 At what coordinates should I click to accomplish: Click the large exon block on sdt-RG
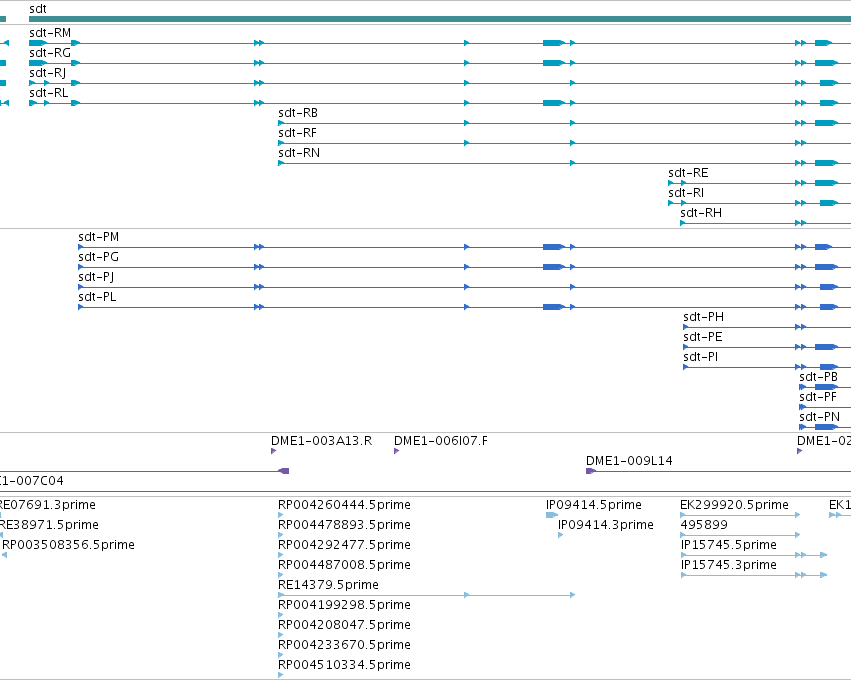(554, 63)
